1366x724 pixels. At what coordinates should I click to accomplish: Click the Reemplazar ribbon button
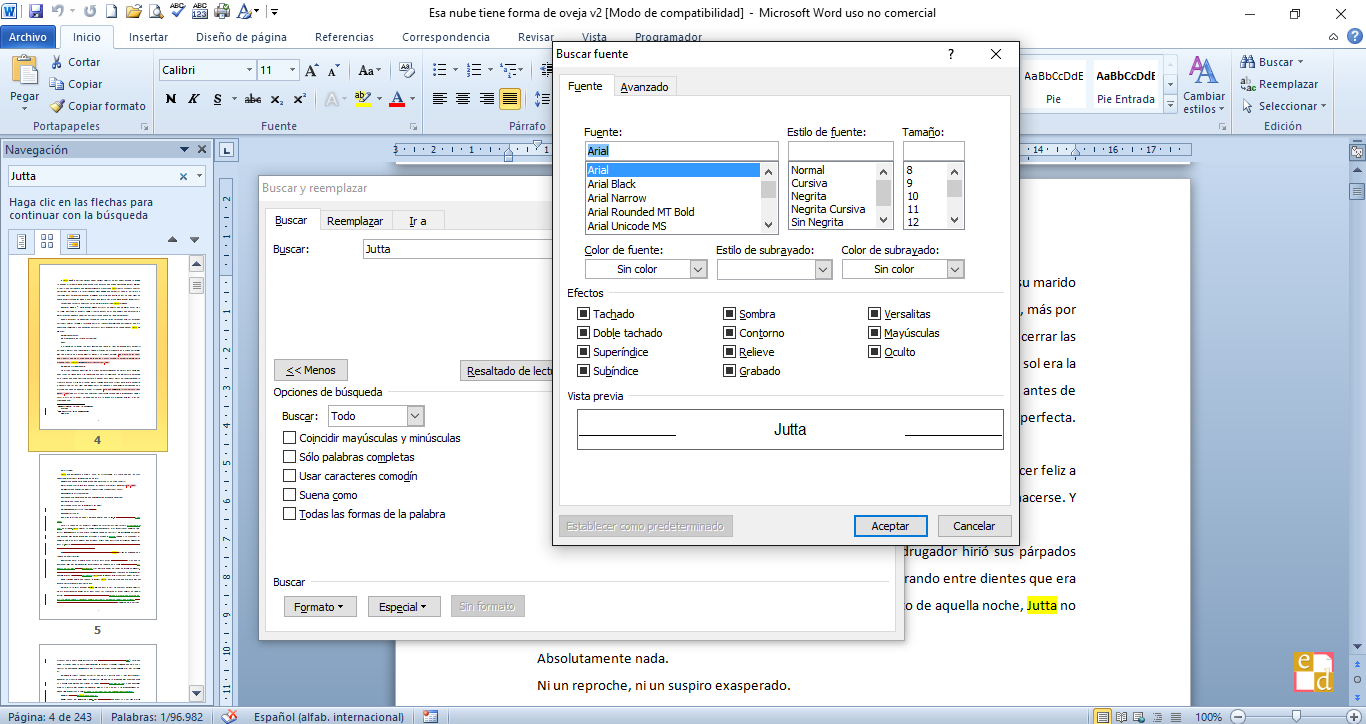point(1279,84)
